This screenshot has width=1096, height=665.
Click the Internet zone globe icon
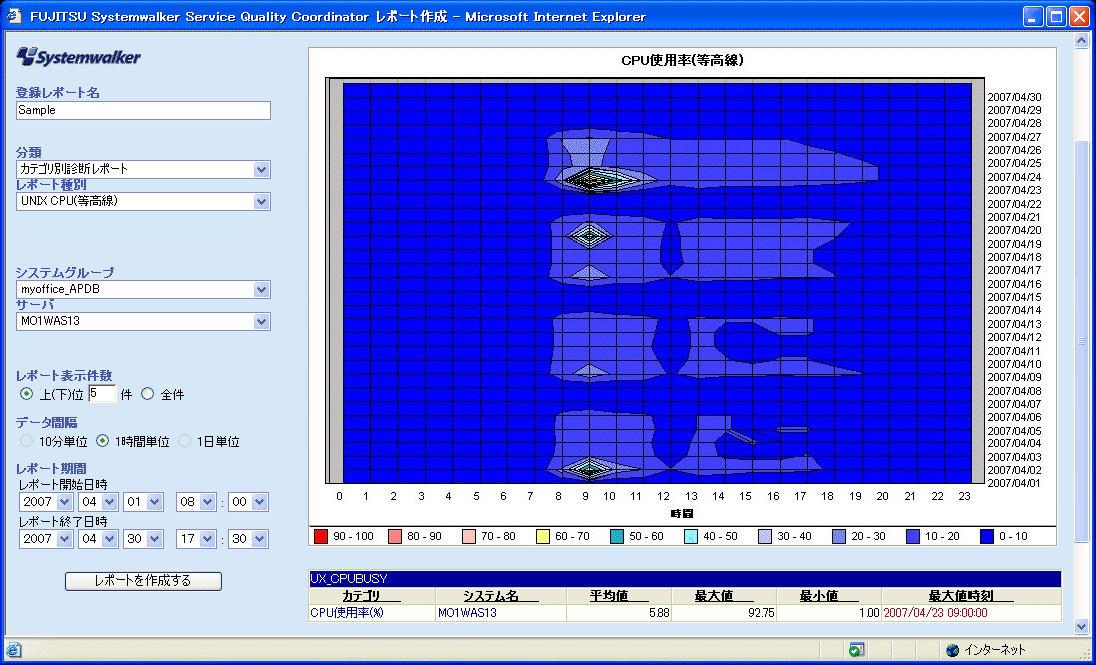[x=952, y=650]
